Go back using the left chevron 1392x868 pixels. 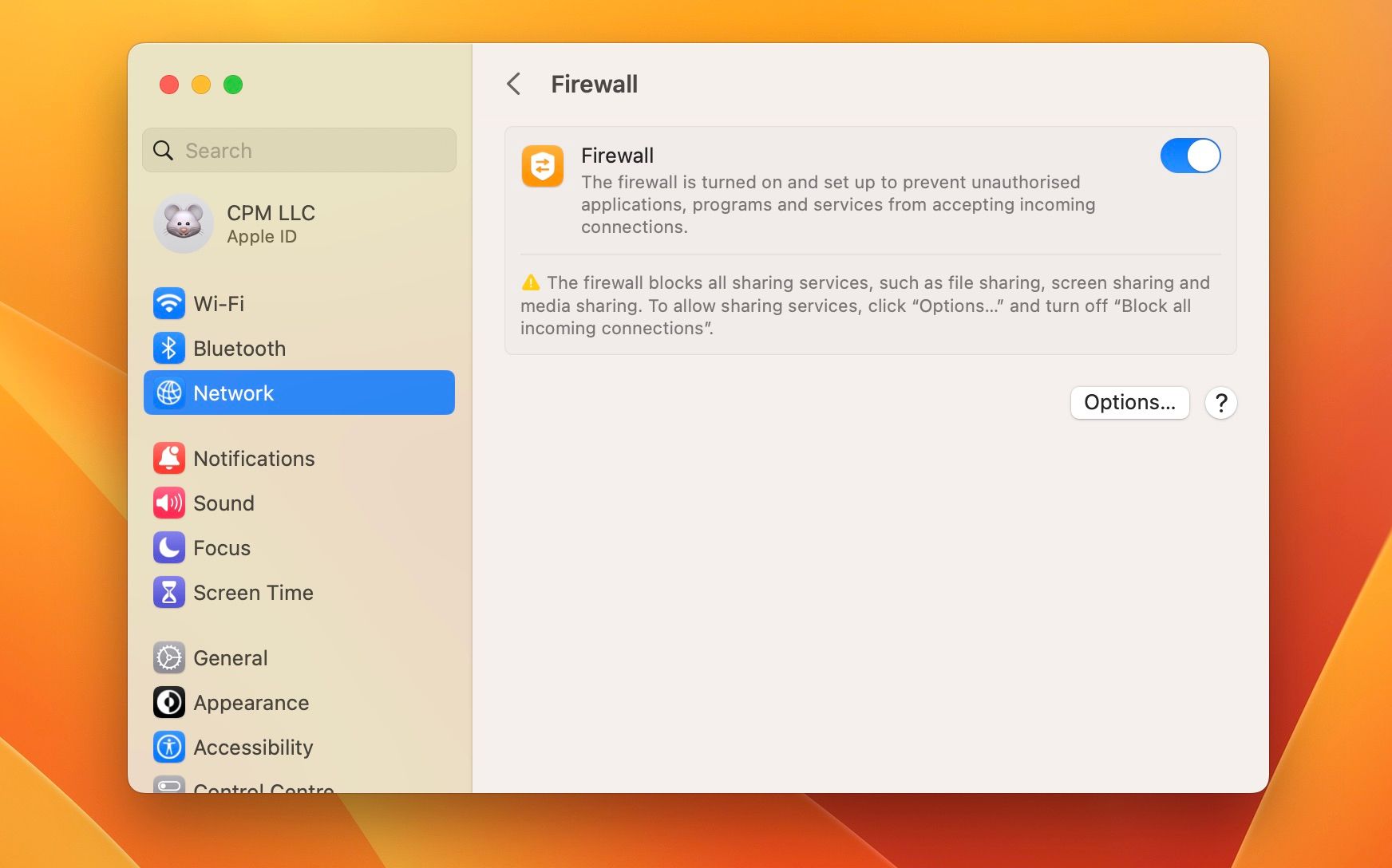tap(514, 84)
